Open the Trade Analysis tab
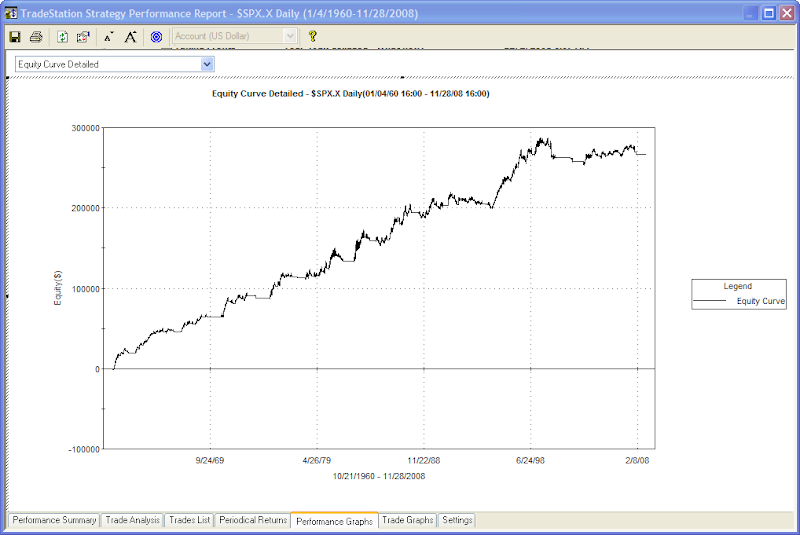The image size is (800, 535). coord(132,520)
